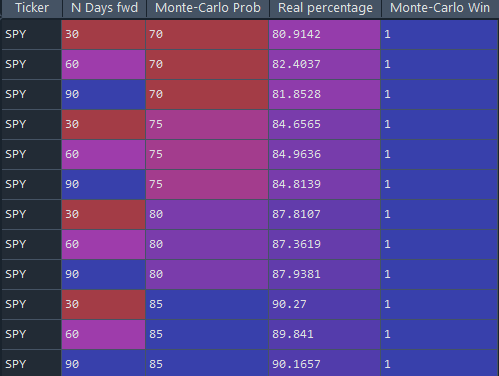Click Prob 75 in the 84.6565 row

click(x=207, y=124)
